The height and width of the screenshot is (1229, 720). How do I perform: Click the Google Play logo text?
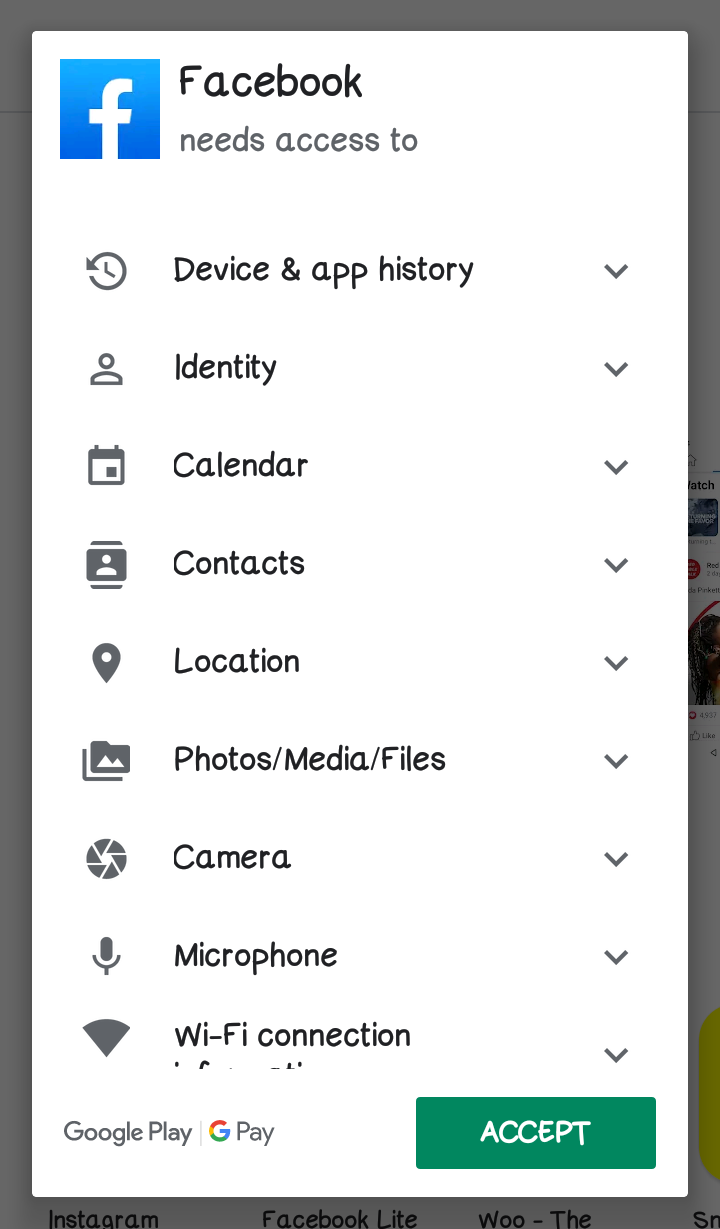128,1132
